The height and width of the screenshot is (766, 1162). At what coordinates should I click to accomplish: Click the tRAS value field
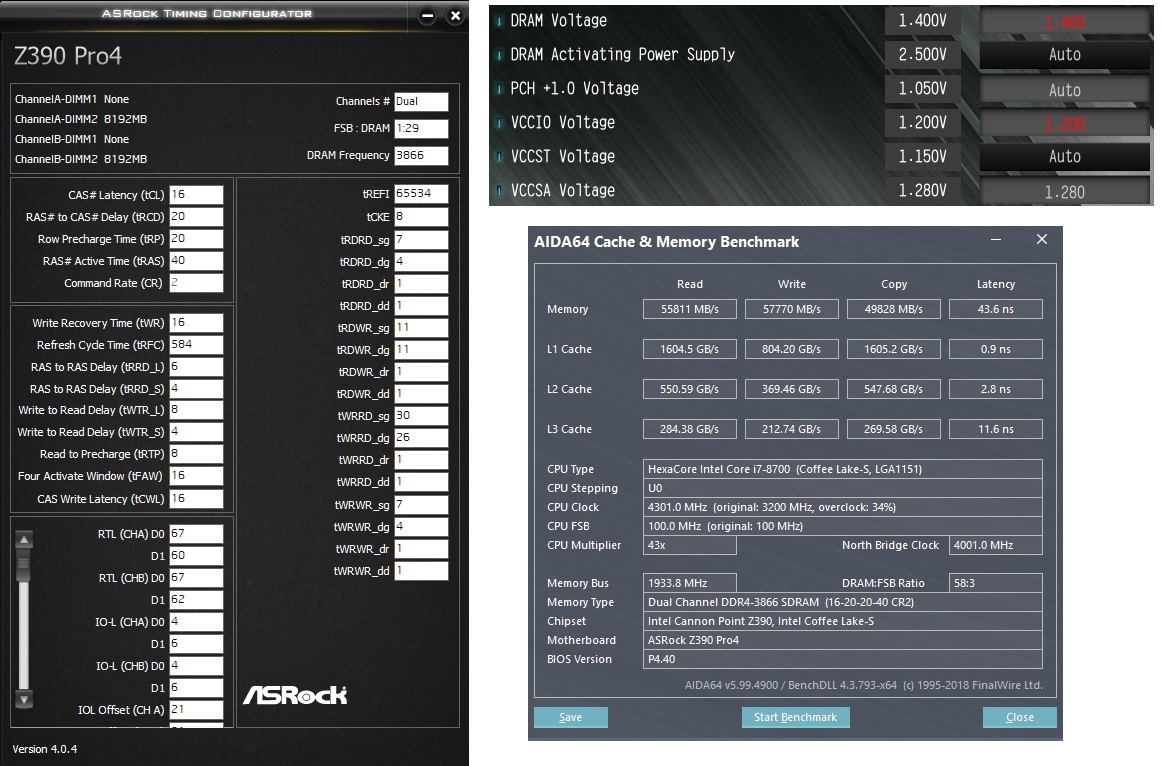pos(196,261)
